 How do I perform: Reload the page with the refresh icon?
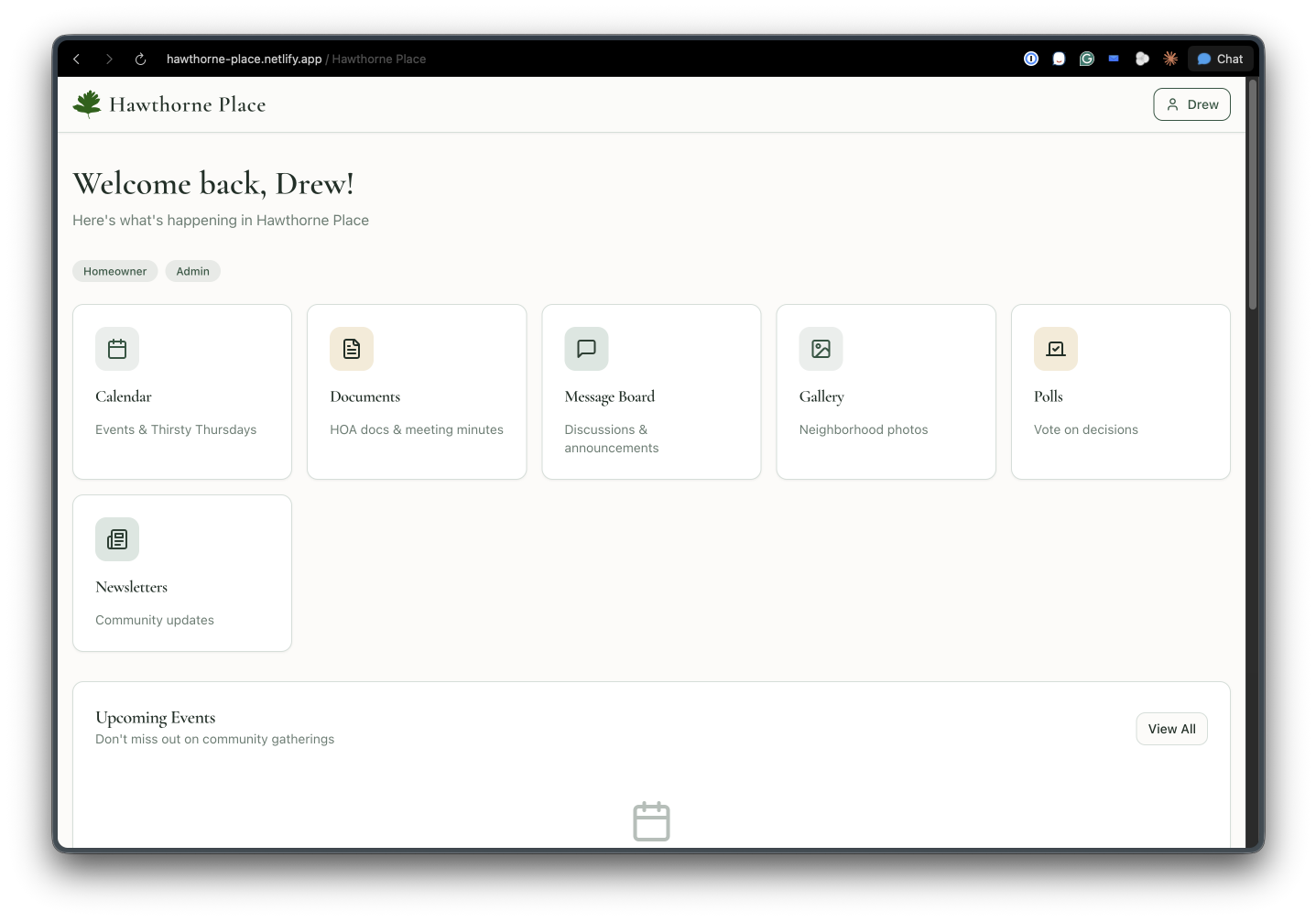(139, 59)
